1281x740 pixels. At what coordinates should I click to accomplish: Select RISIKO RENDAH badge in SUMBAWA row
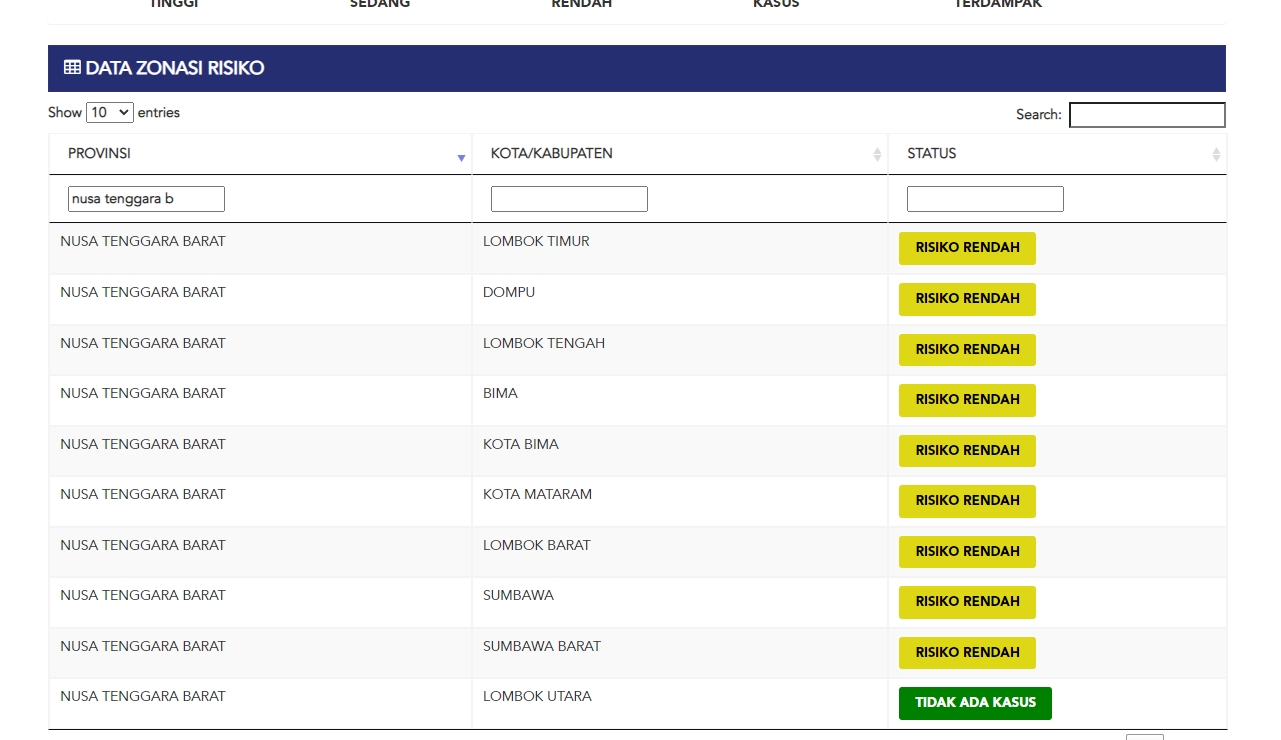pyautogui.click(x=967, y=602)
